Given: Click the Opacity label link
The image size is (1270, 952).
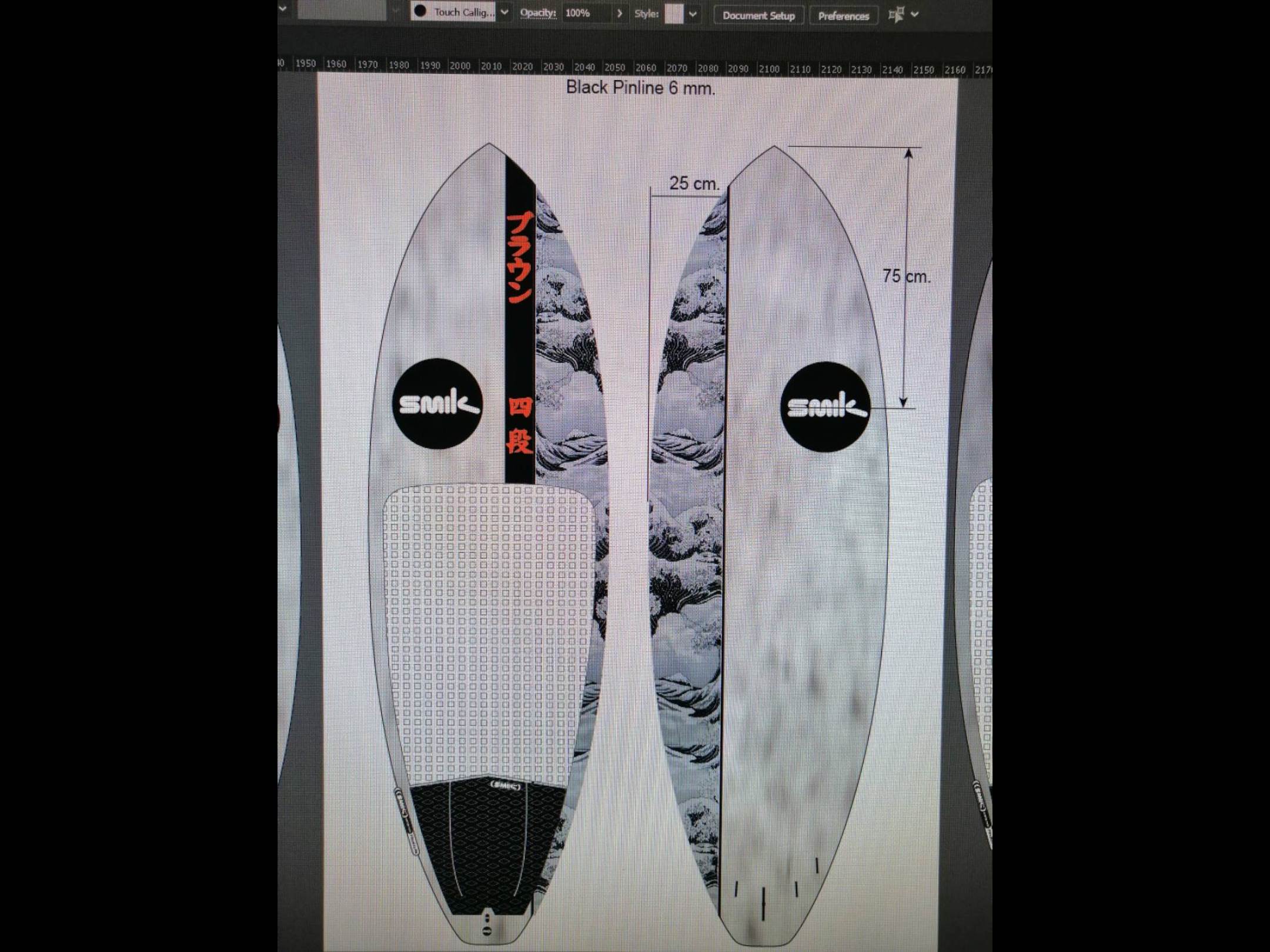Looking at the screenshot, I should [x=537, y=13].
